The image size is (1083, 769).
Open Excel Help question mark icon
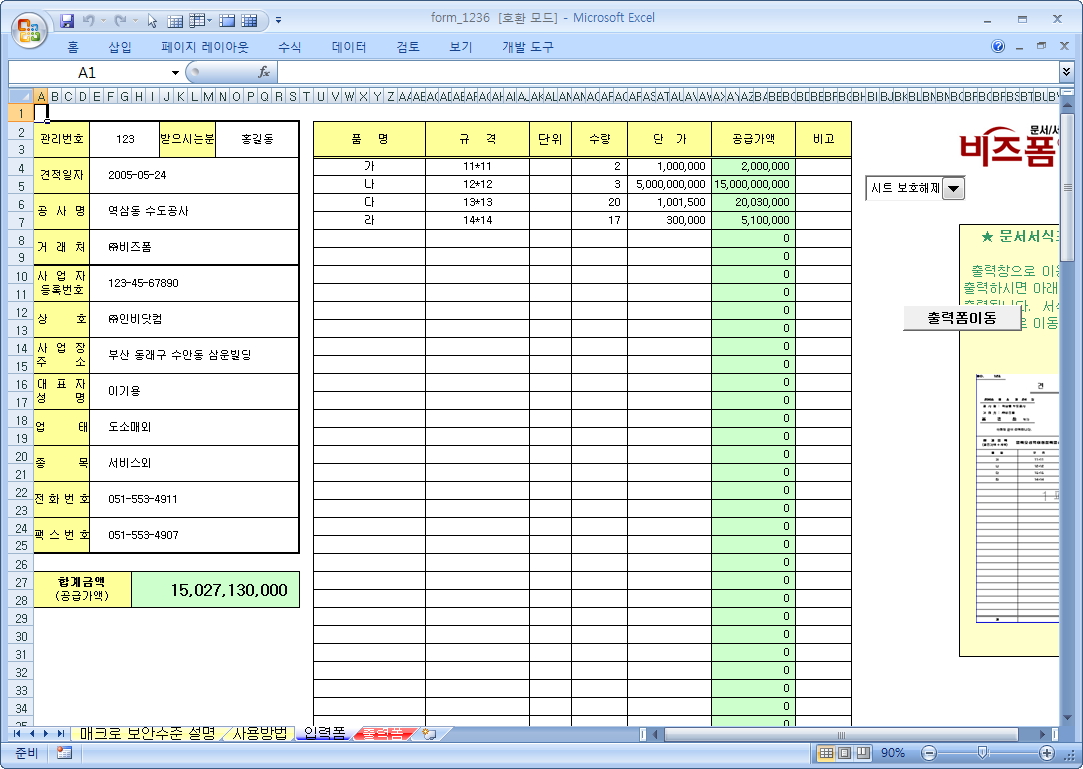[998, 47]
